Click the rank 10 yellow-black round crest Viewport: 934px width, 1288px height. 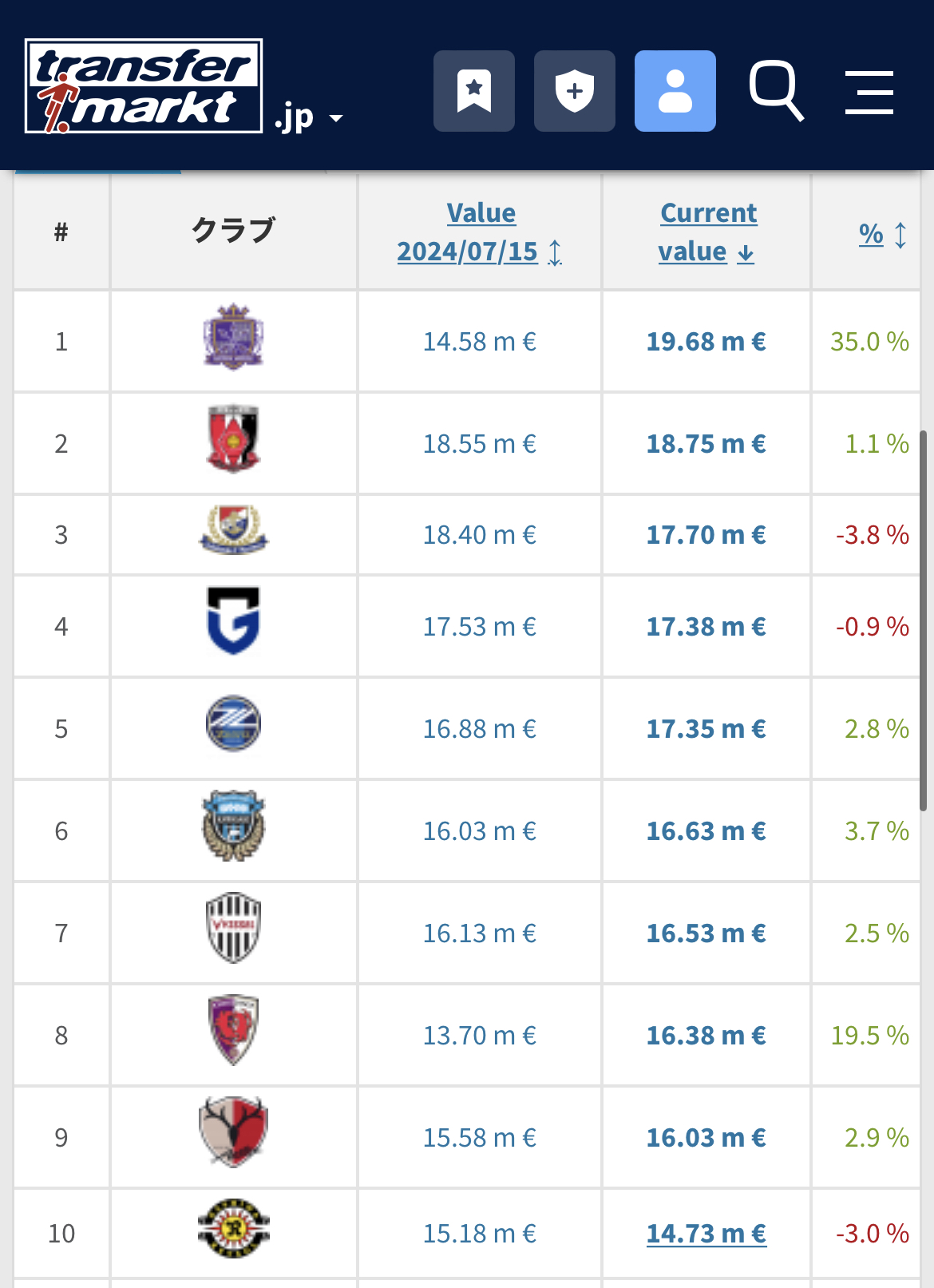(233, 1230)
